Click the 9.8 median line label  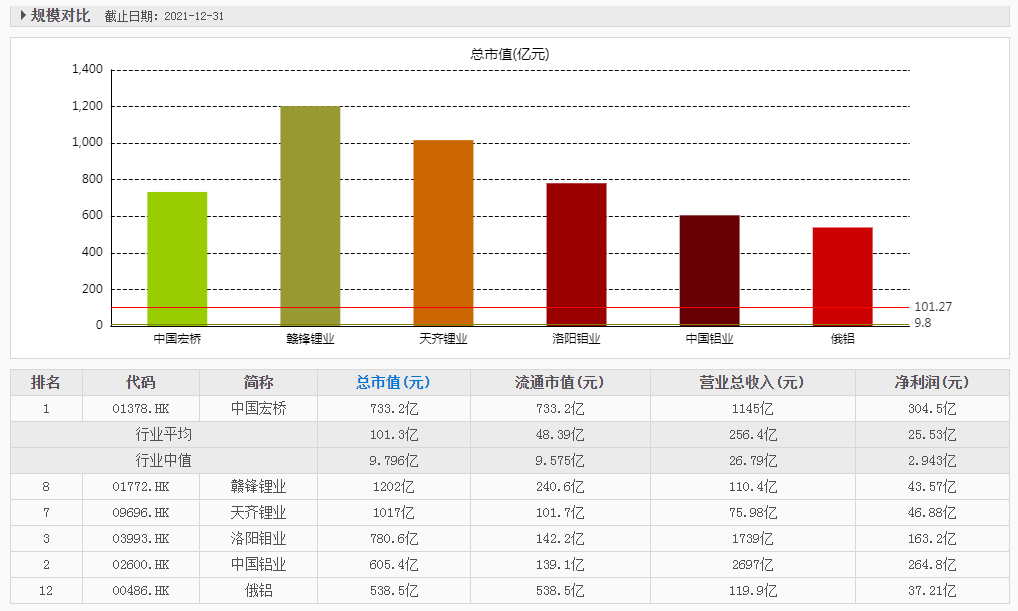[923, 323]
